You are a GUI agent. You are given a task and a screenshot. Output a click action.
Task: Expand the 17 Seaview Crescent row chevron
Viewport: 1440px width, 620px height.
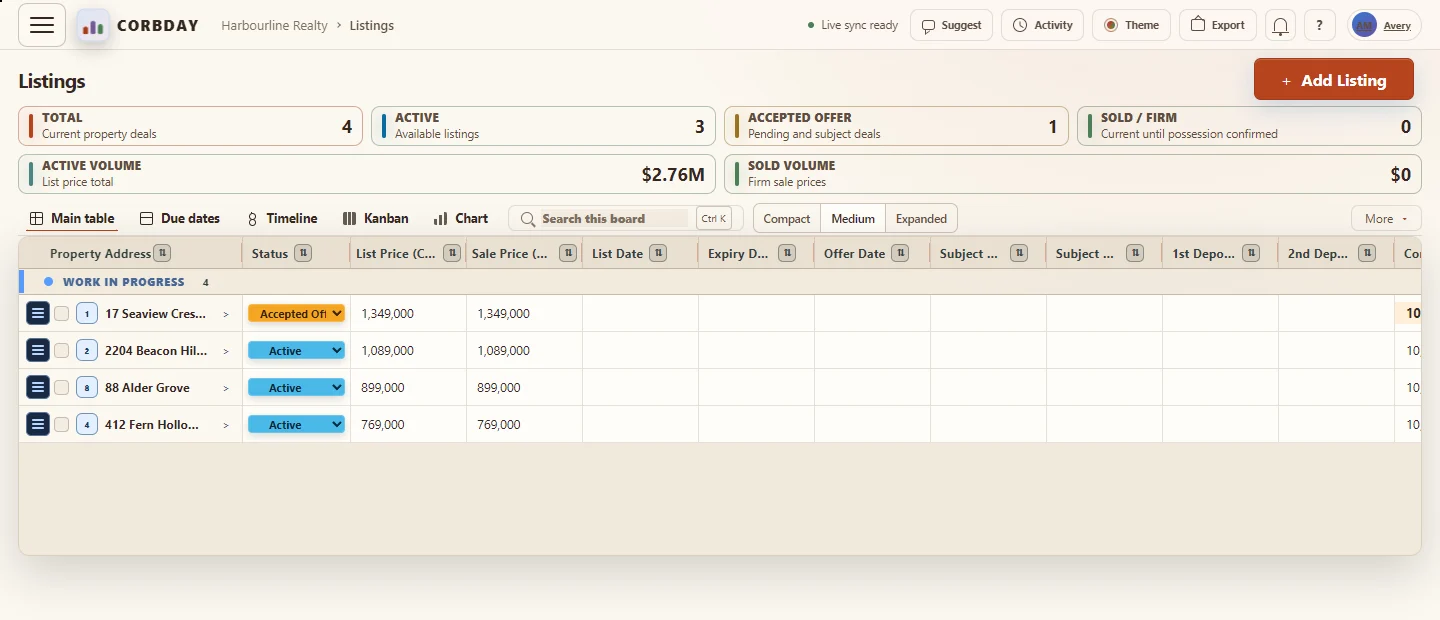point(226,314)
